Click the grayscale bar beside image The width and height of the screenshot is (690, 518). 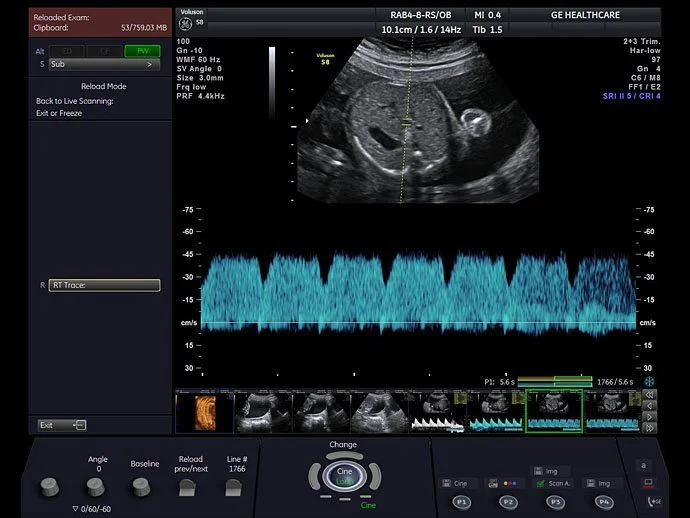[272, 81]
